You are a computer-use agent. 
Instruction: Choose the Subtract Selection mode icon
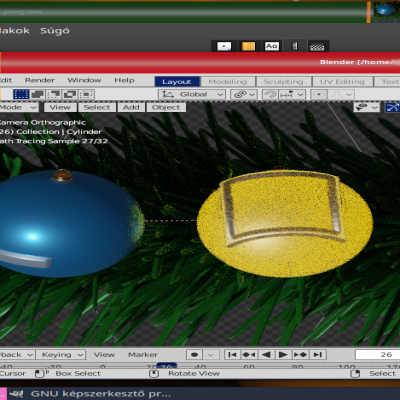(54, 94)
